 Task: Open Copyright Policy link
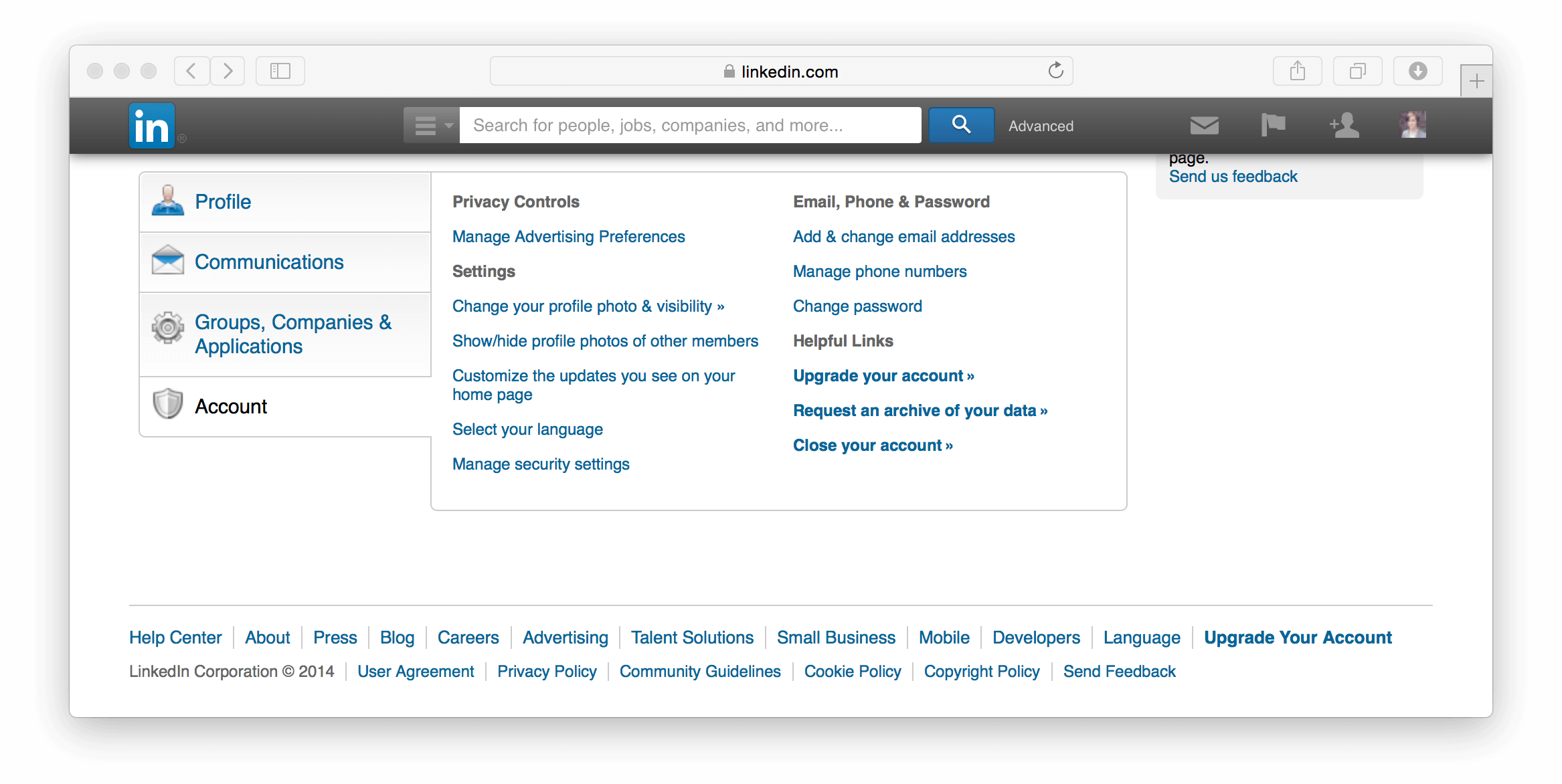pos(982,672)
